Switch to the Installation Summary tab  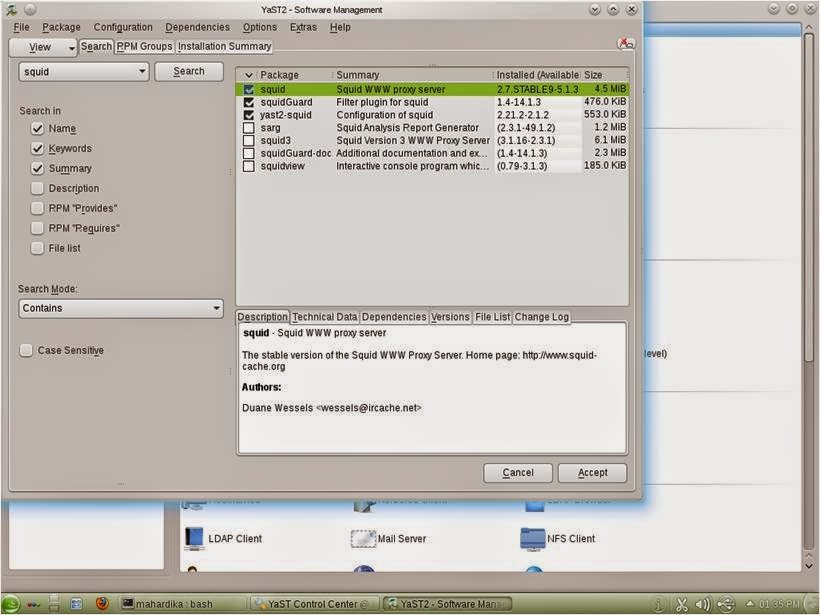[x=224, y=47]
